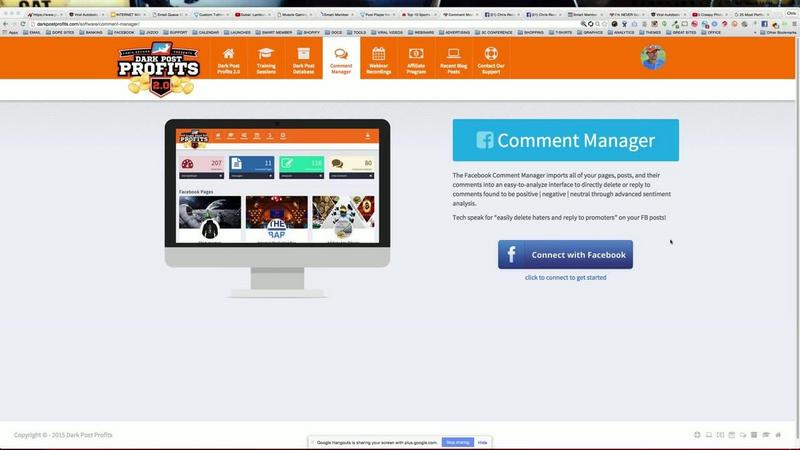Click the Dark Post Profits 2.0 logo
The width and height of the screenshot is (800, 450).
(159, 69)
